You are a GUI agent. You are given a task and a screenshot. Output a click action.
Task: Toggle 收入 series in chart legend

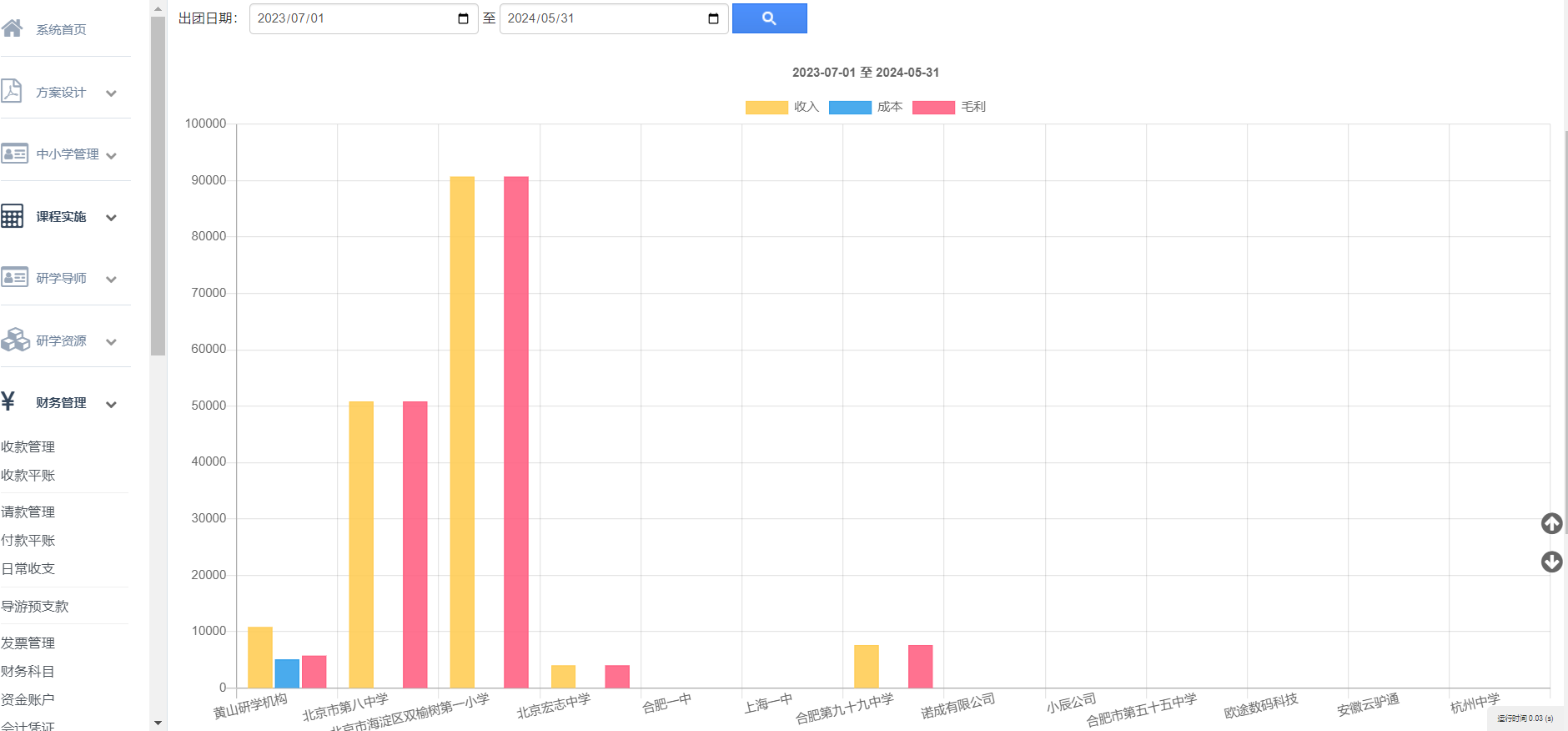click(782, 107)
